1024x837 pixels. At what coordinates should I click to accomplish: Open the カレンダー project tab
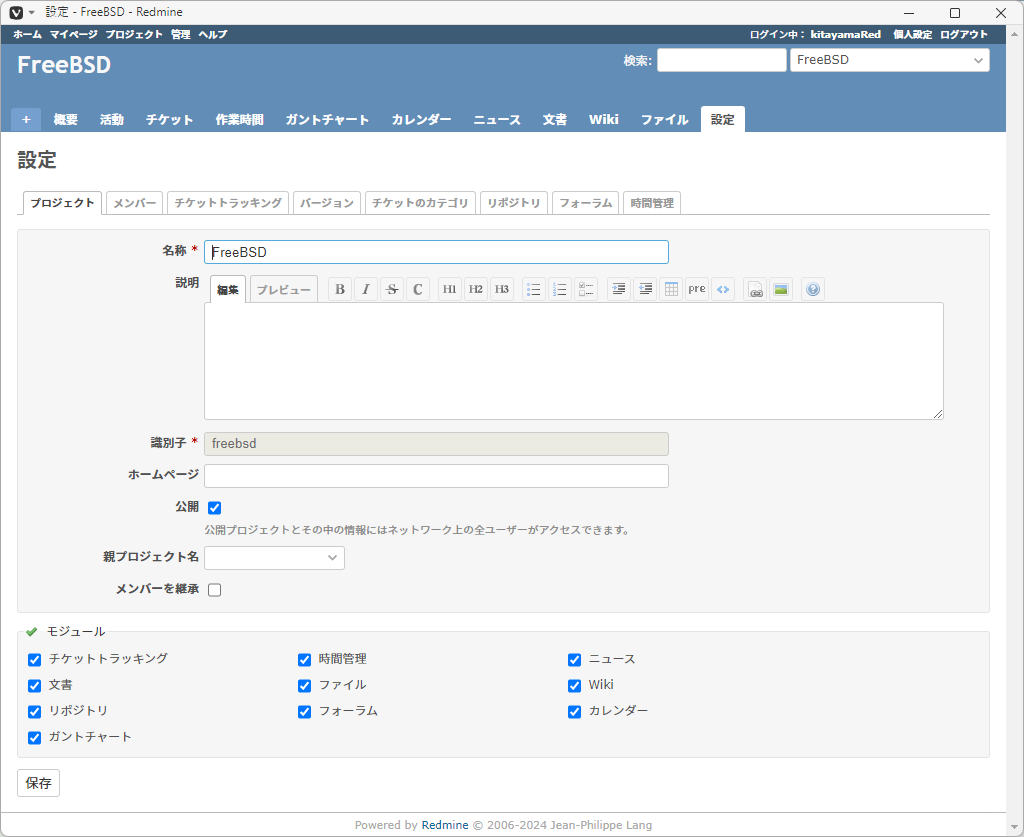(421, 119)
